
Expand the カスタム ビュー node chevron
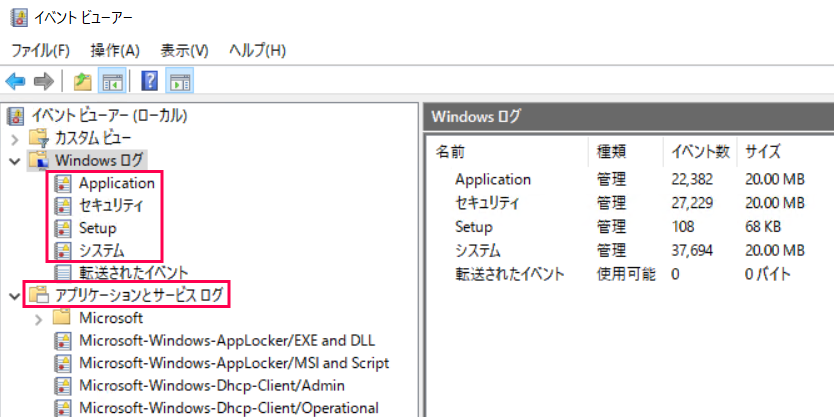[15, 139]
